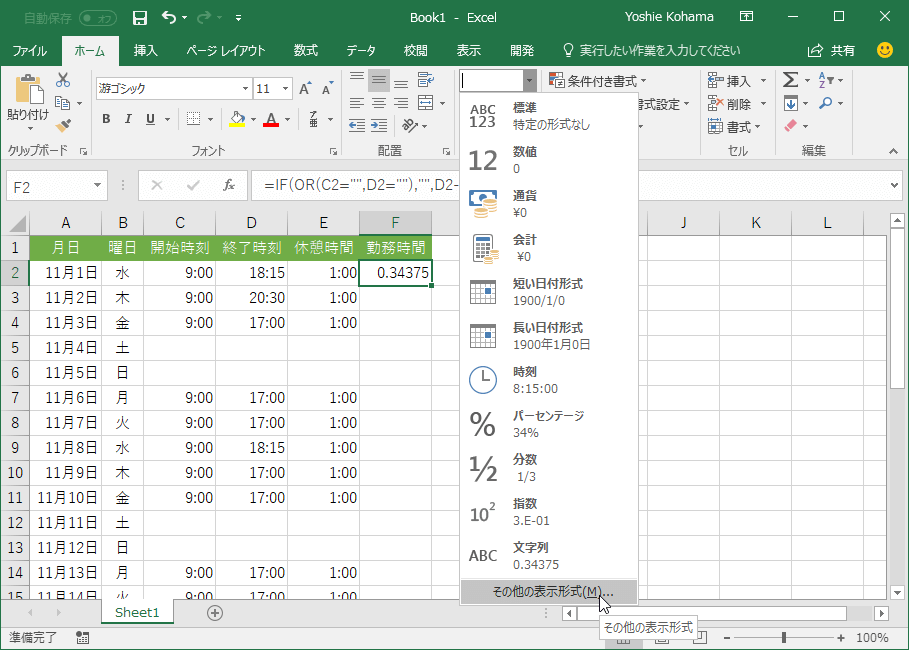Click the 共有 share button
Viewport: 909px width, 650px height.
(x=832, y=50)
